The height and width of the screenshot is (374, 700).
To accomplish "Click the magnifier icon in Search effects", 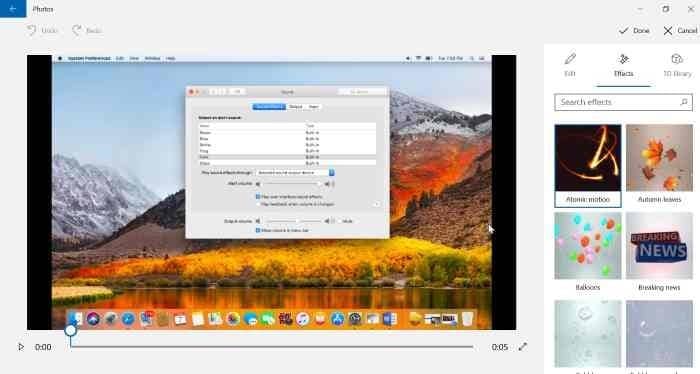I will coord(683,102).
